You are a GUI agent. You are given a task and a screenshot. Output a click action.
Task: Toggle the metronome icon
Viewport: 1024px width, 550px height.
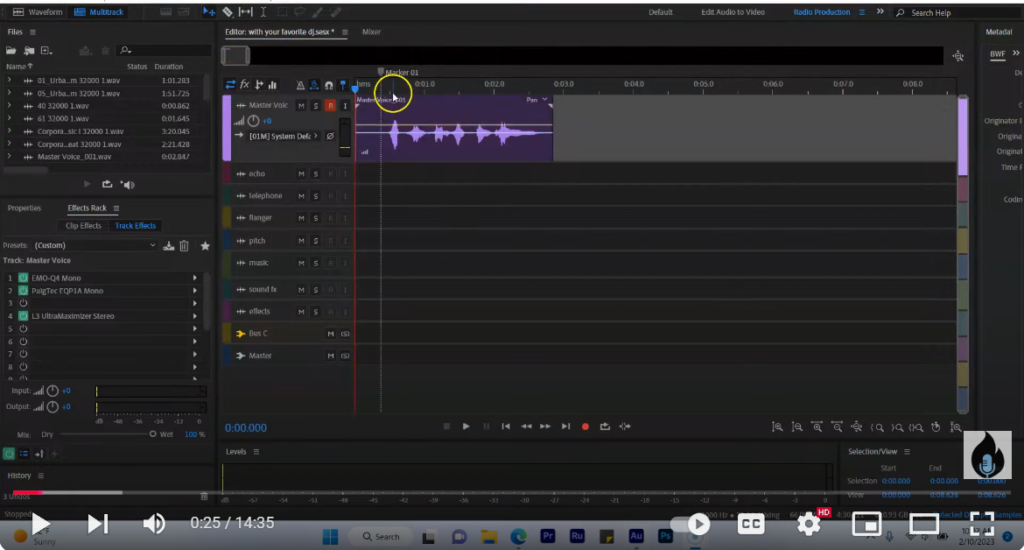click(x=300, y=85)
